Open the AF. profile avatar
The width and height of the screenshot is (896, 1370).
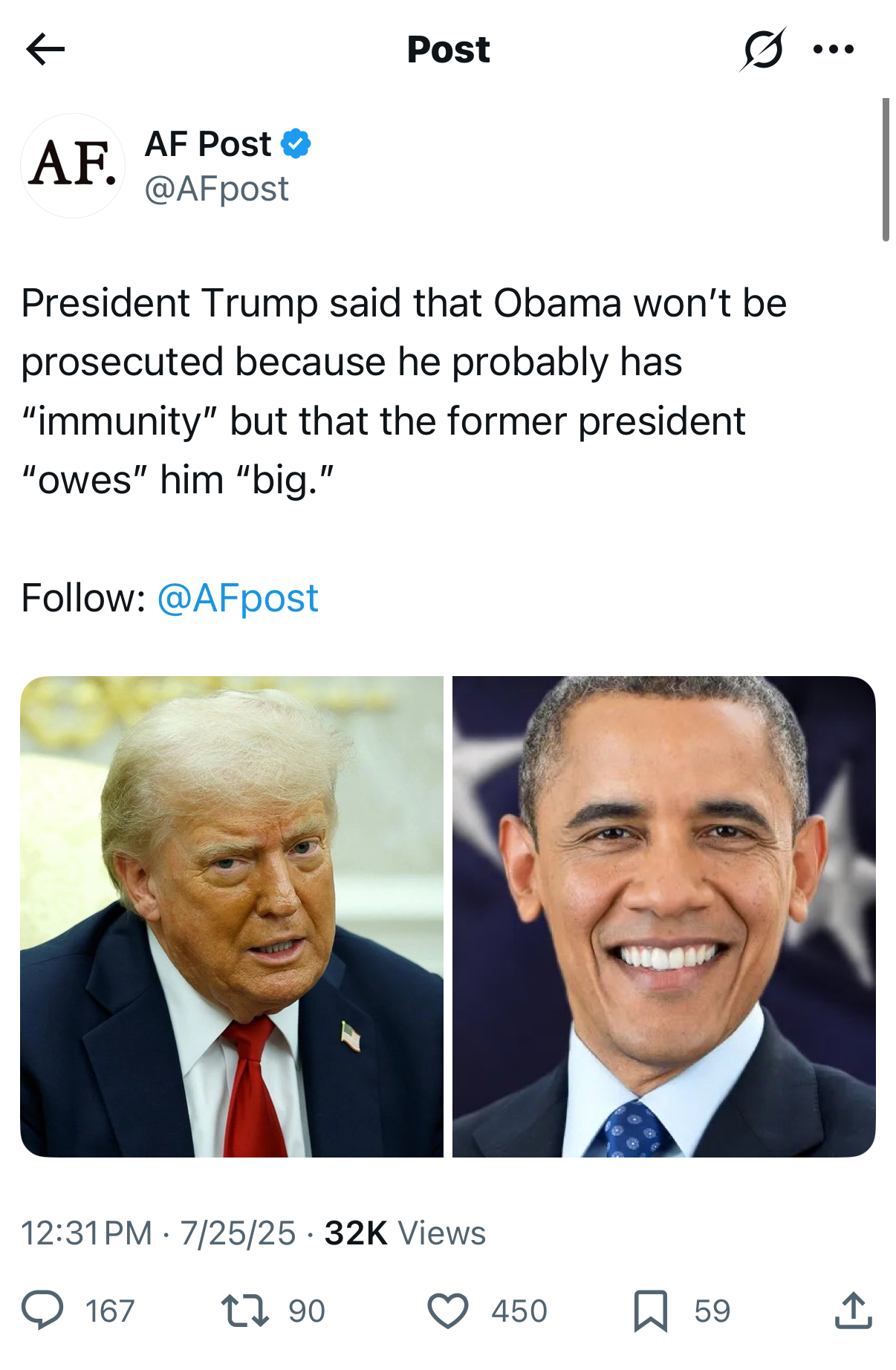(73, 166)
